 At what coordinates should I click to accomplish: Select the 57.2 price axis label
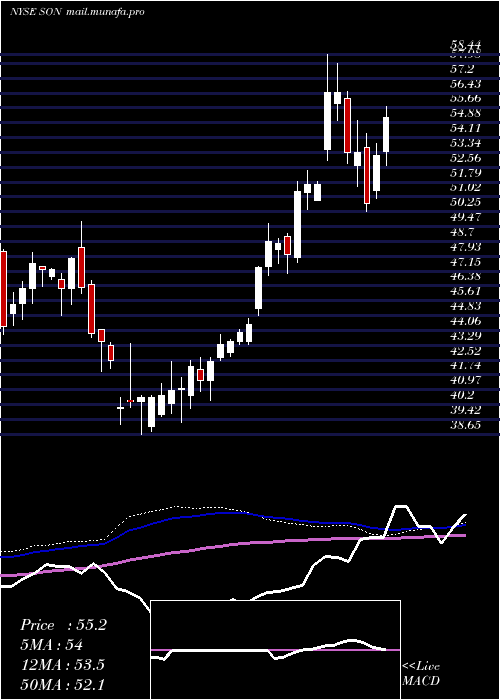pos(462,69)
